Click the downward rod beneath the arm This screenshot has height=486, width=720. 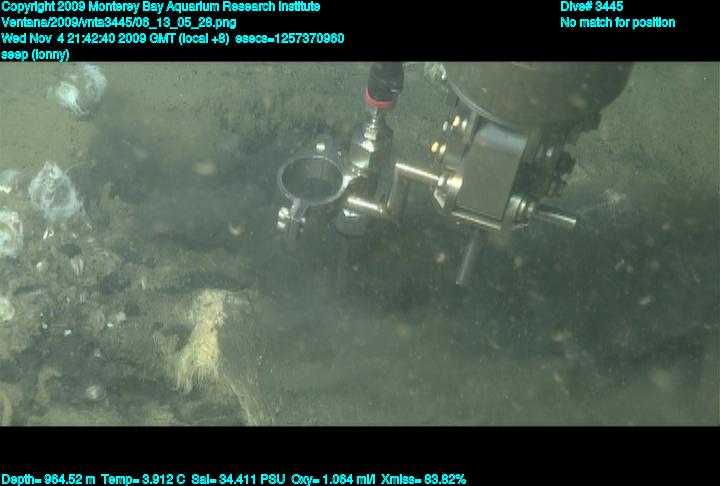click(x=466, y=260)
